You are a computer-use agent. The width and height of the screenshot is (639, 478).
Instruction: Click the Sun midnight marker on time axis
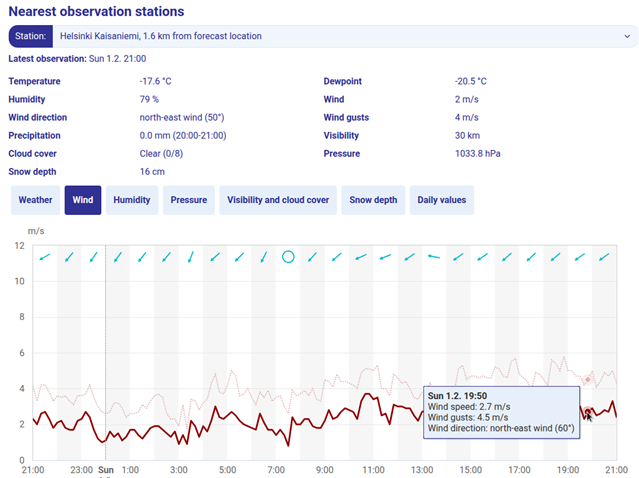(x=105, y=469)
